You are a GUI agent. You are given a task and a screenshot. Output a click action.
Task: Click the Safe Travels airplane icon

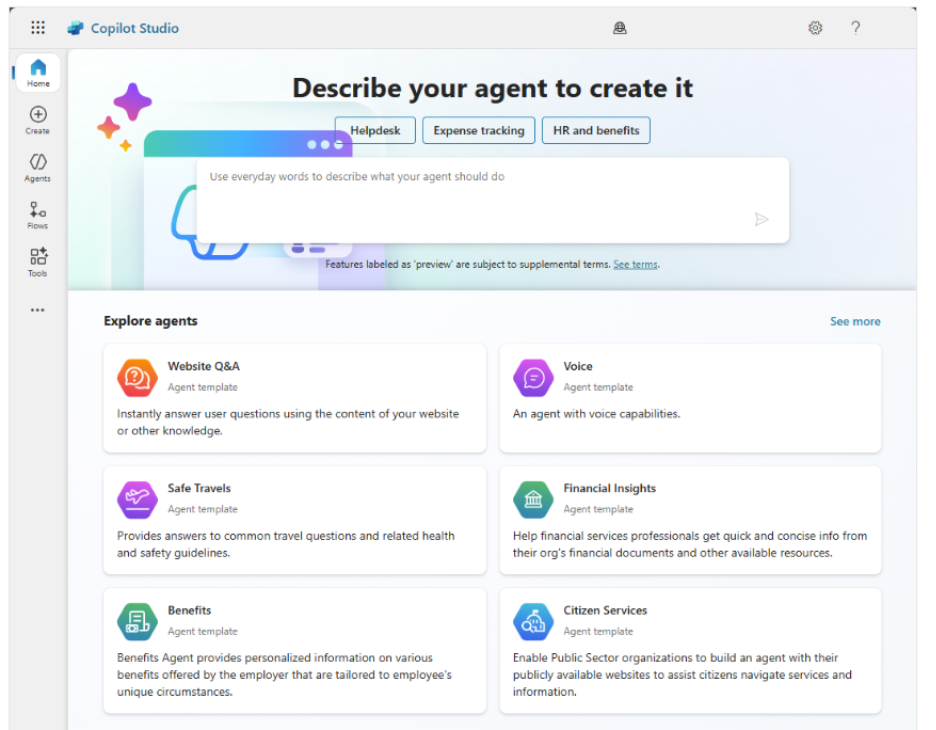(137, 500)
